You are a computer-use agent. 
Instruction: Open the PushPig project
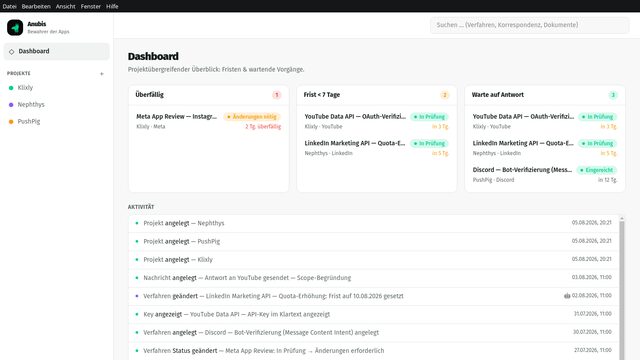57,122
